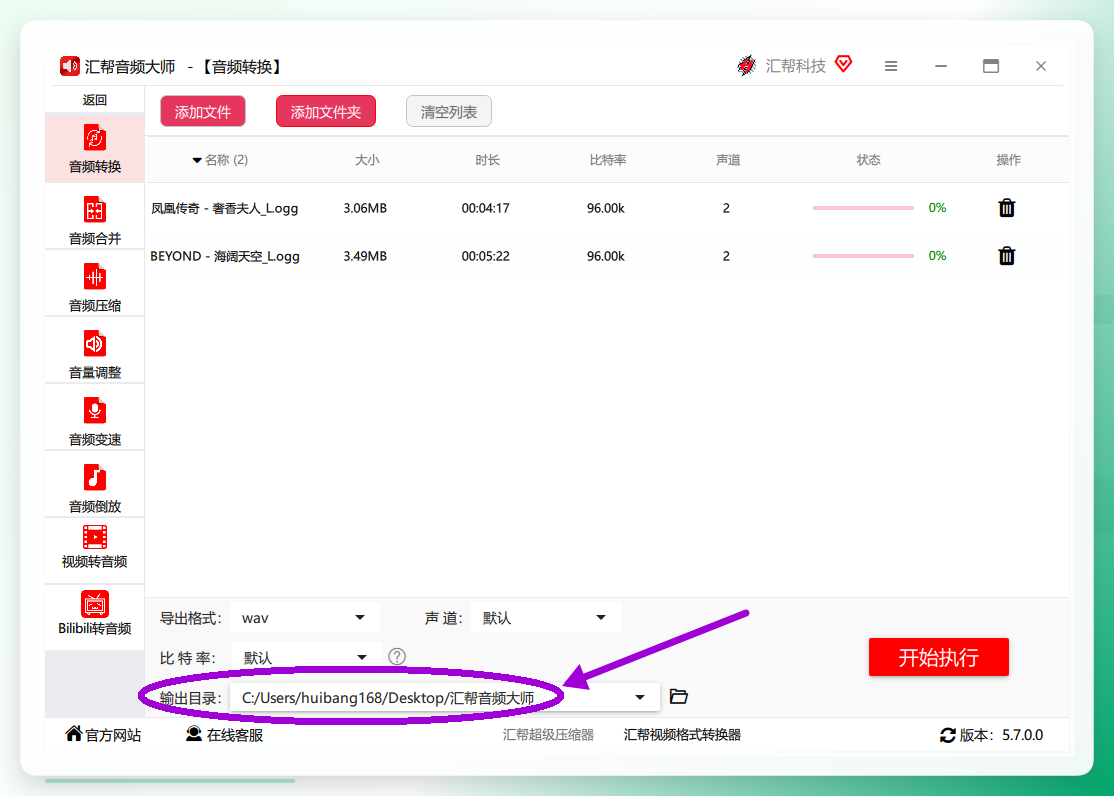Open the 音频合并 sidebar tool
The width and height of the screenshot is (1114, 796).
point(94,220)
